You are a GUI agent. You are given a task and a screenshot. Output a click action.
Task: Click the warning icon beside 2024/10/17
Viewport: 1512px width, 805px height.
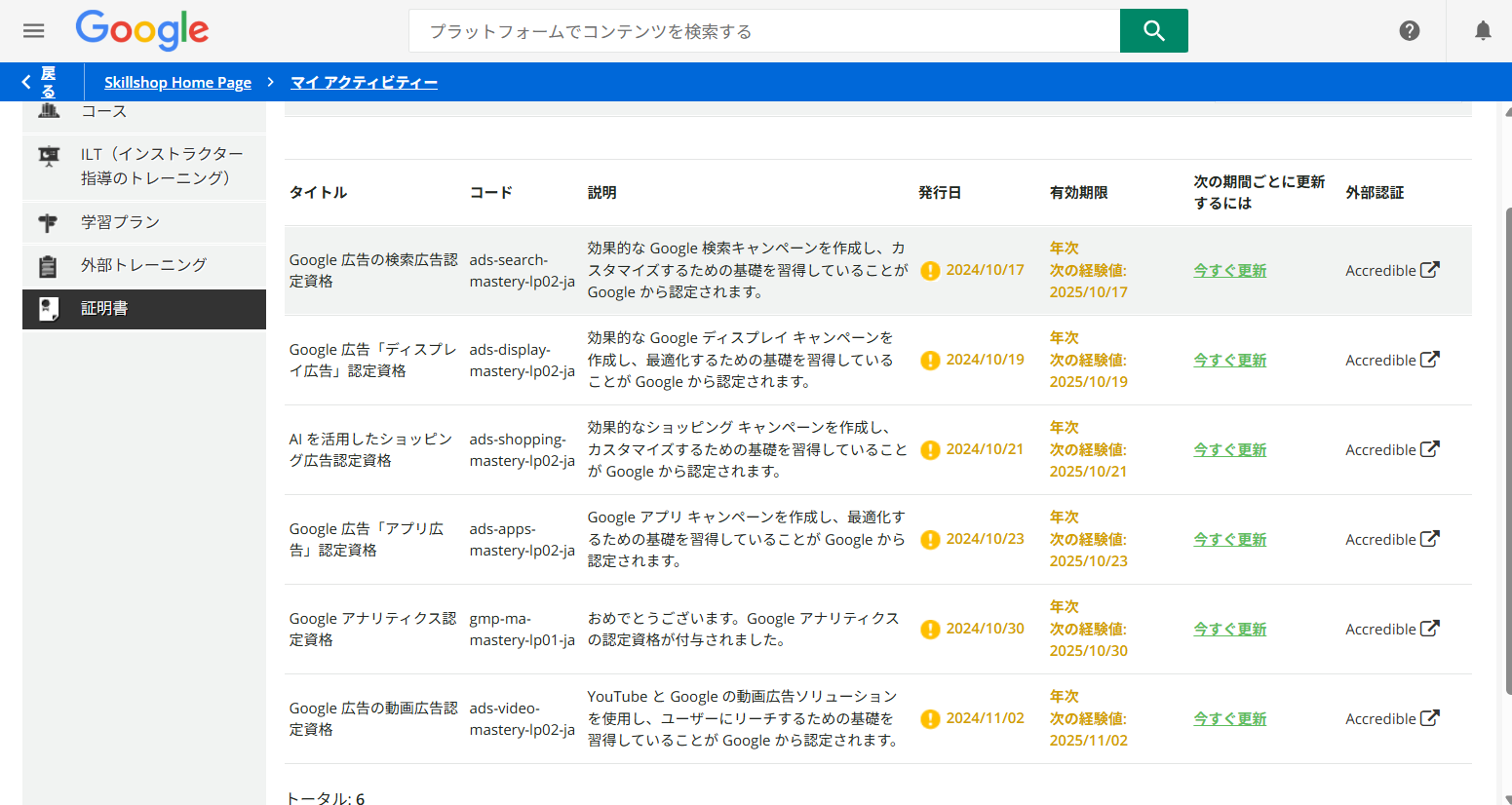(930, 270)
